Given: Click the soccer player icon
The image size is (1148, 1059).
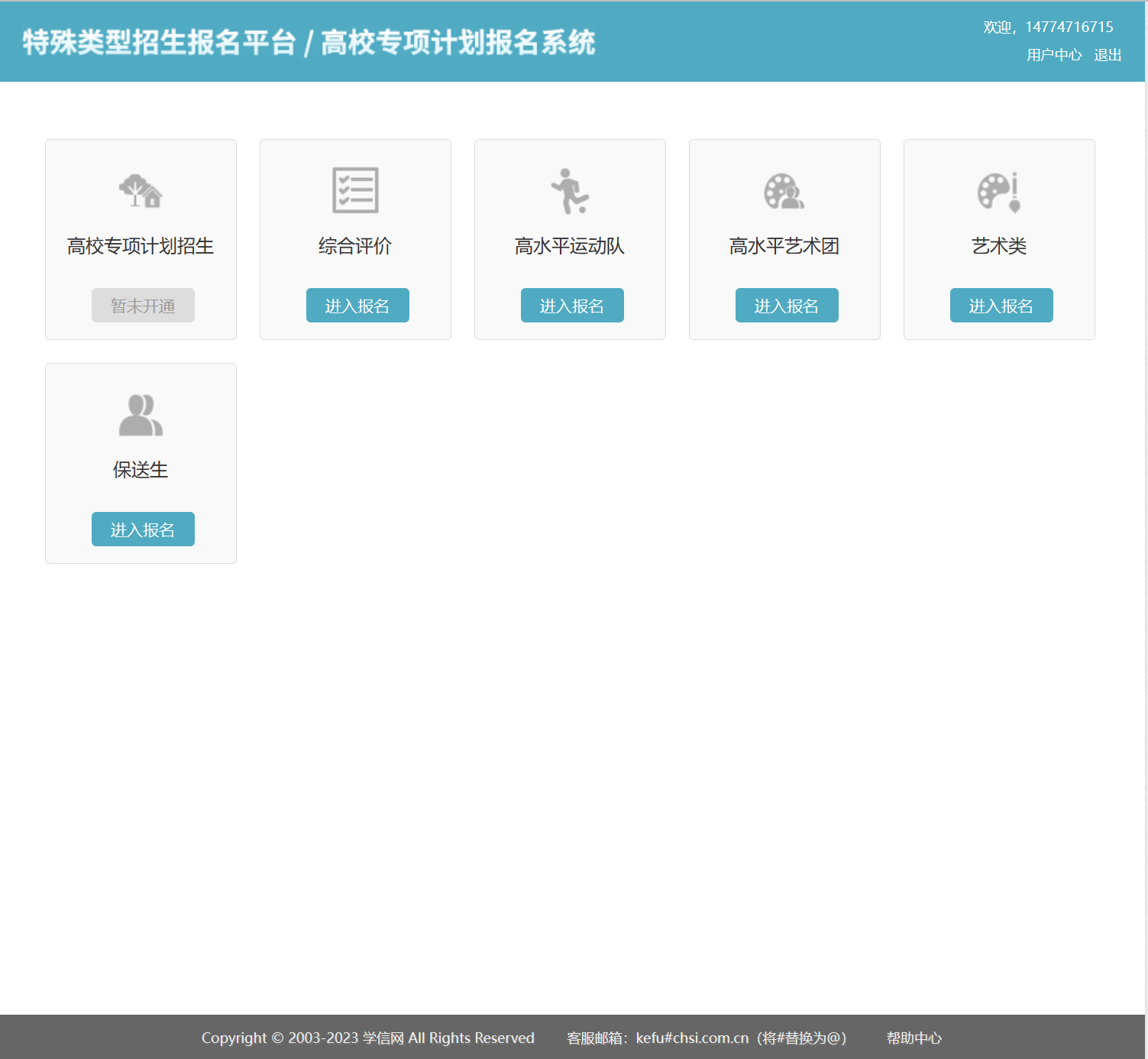Looking at the screenshot, I should pos(570,191).
